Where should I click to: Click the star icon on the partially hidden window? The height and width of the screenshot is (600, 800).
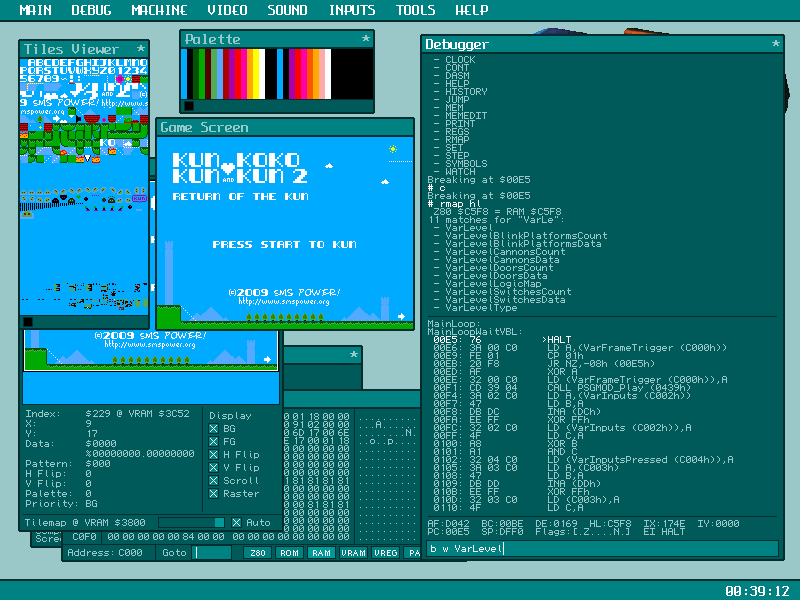354,354
